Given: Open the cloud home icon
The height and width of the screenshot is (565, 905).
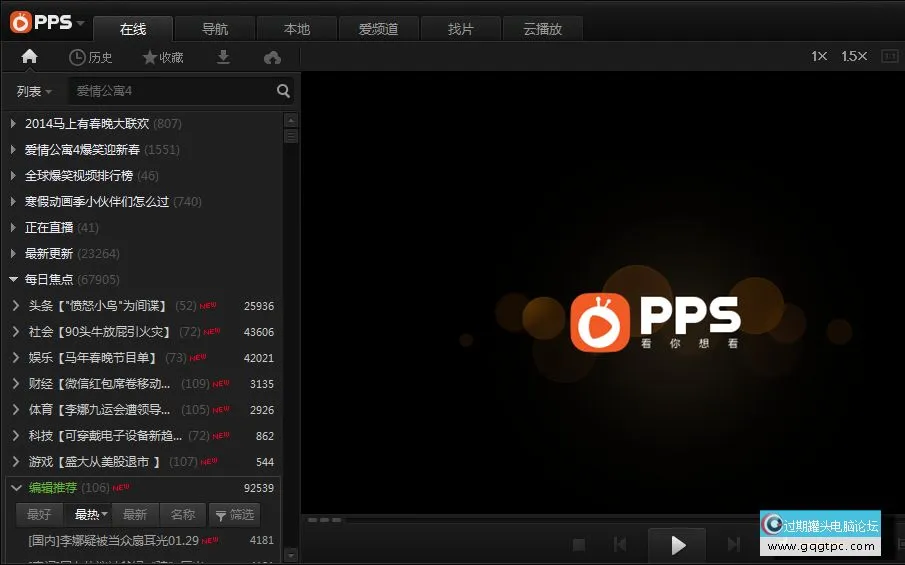Looking at the screenshot, I should click(272, 57).
